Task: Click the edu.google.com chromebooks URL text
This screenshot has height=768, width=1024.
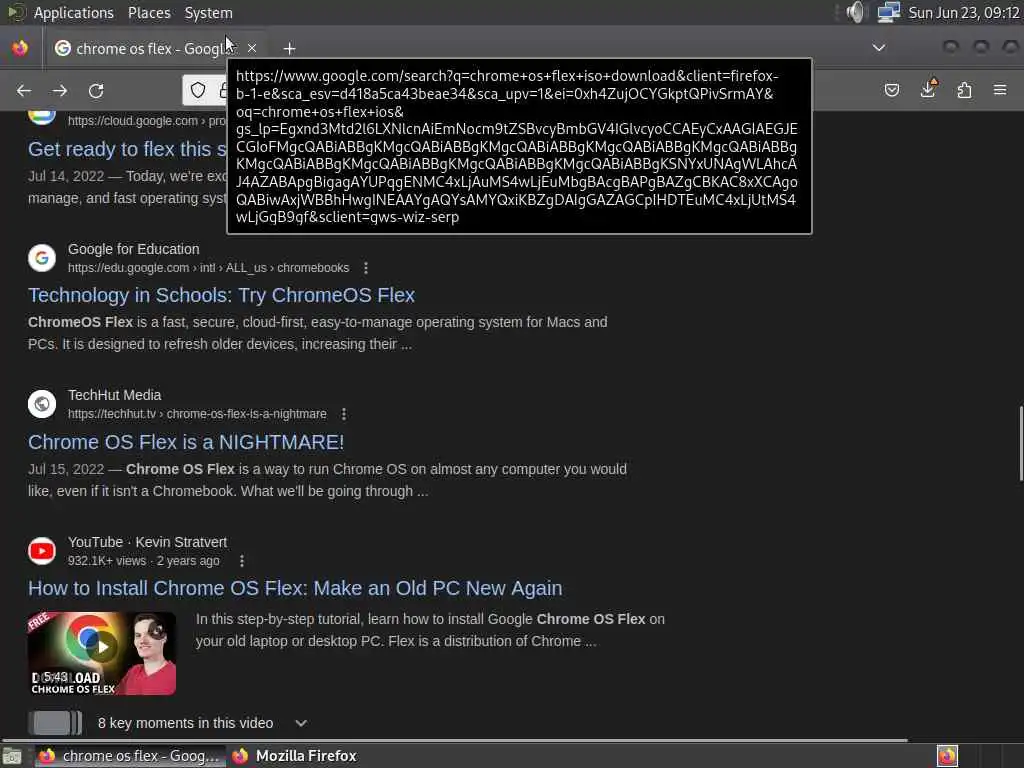Action: (x=208, y=268)
